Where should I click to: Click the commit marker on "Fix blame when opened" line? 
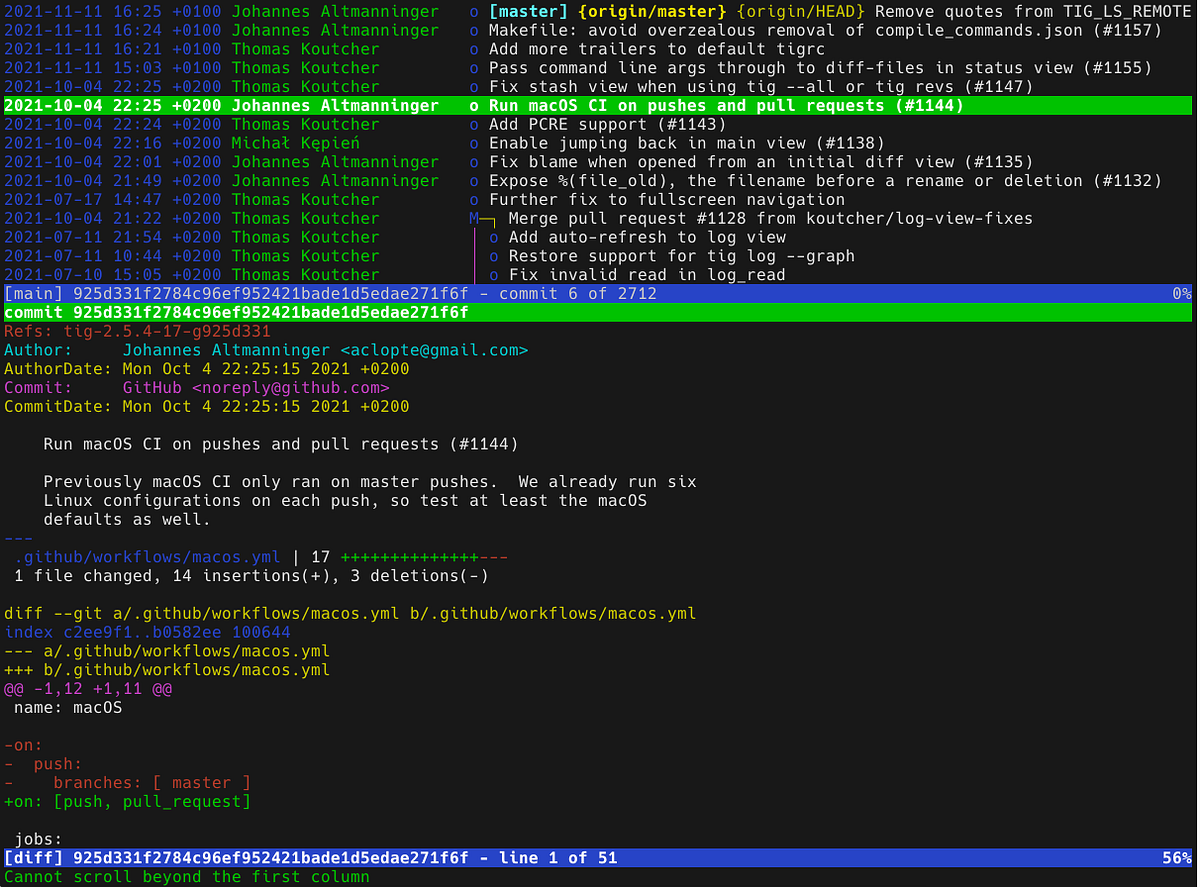[x=474, y=162]
